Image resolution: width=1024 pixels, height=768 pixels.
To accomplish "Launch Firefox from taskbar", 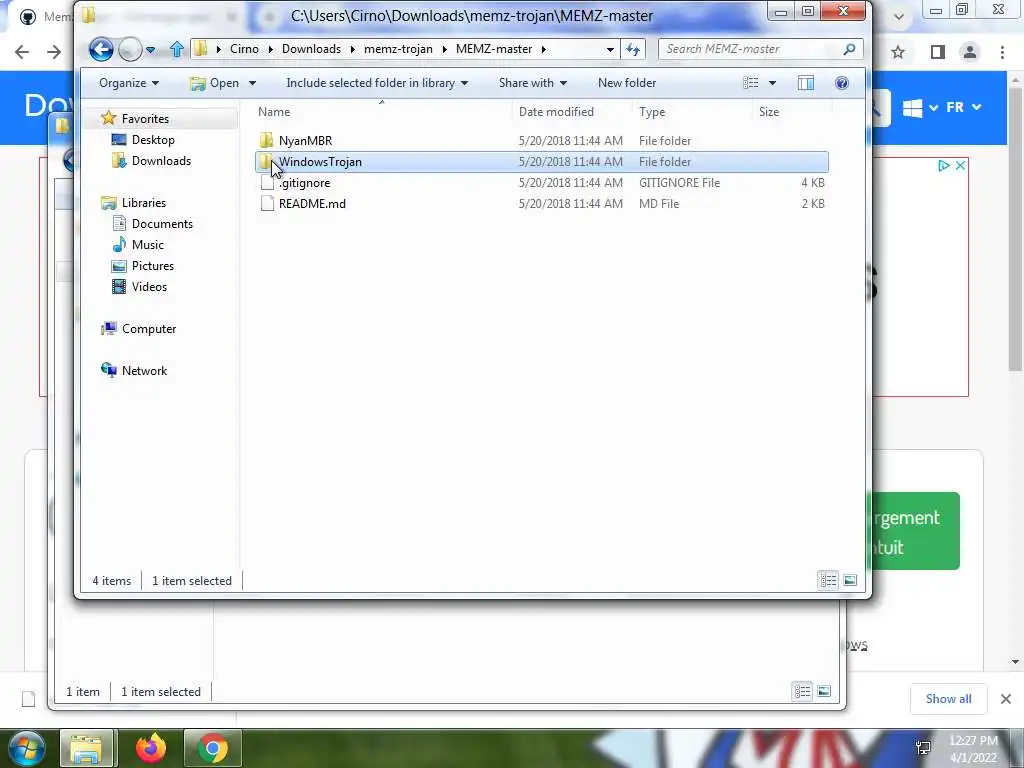I will click(x=151, y=748).
